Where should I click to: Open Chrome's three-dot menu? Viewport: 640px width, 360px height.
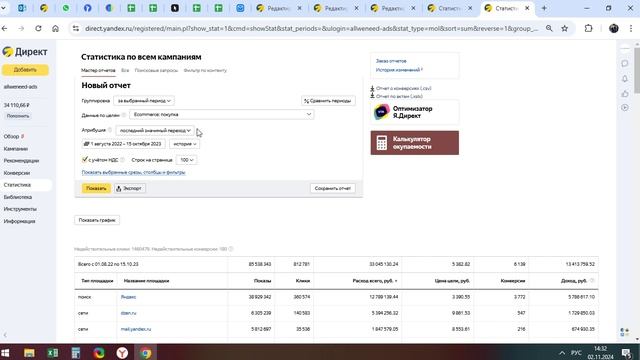631,29
